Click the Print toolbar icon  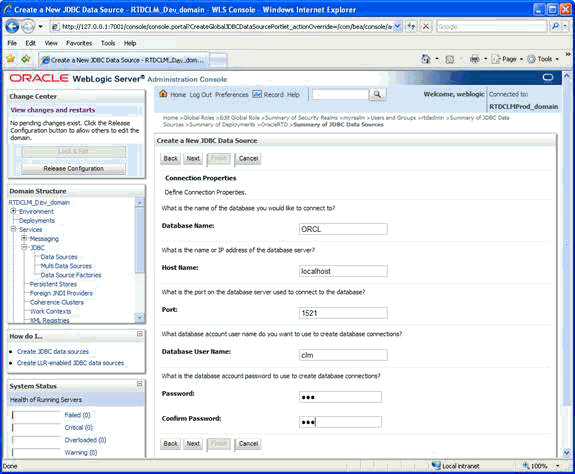pos(474,59)
